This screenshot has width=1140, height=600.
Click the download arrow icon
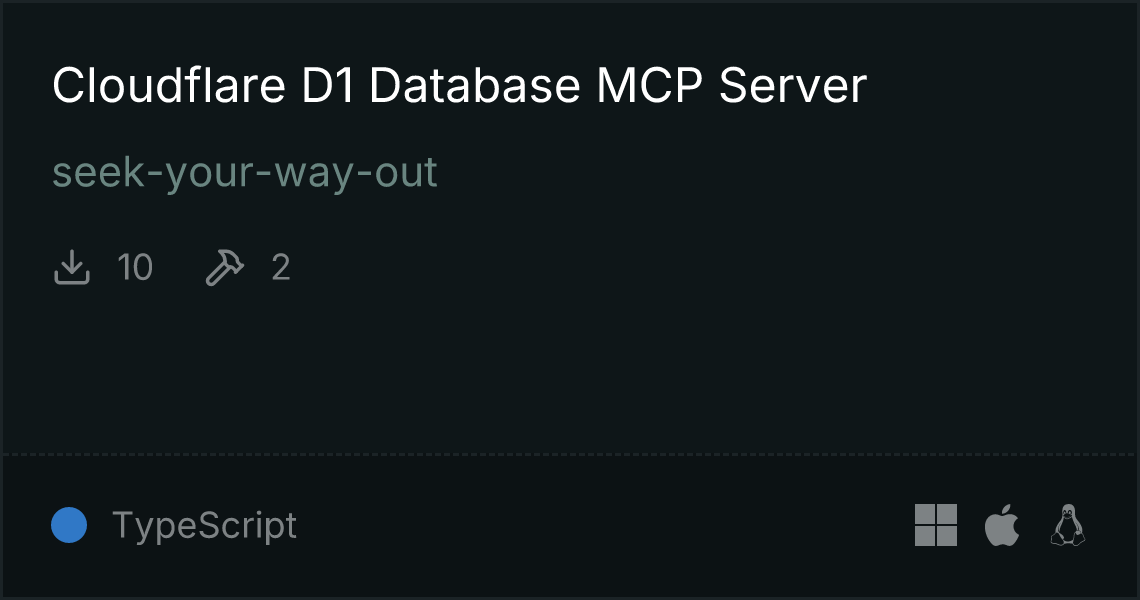pyautogui.click(x=71, y=267)
